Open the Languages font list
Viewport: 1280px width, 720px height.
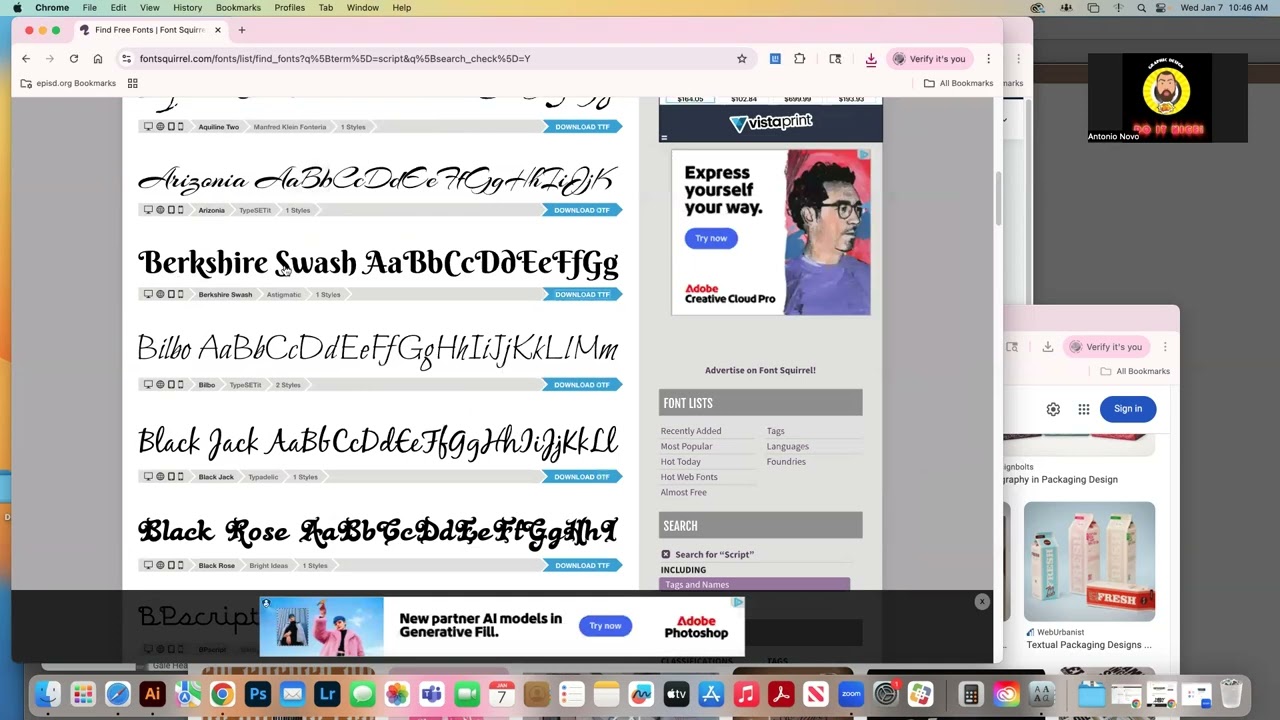click(788, 446)
